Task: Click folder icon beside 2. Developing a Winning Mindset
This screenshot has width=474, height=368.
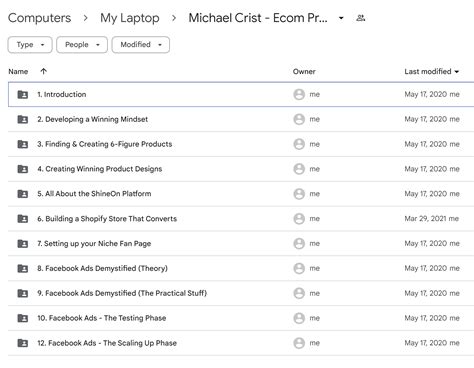Action: click(x=23, y=119)
